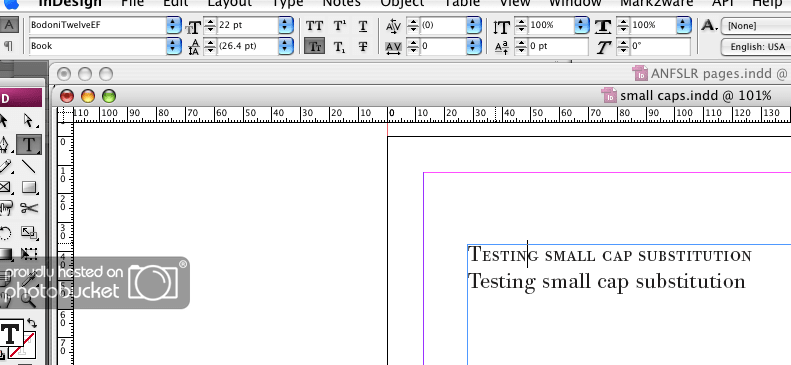791x365 pixels.
Task: Select the Rotate tool in the toolbox
Action: (5, 233)
